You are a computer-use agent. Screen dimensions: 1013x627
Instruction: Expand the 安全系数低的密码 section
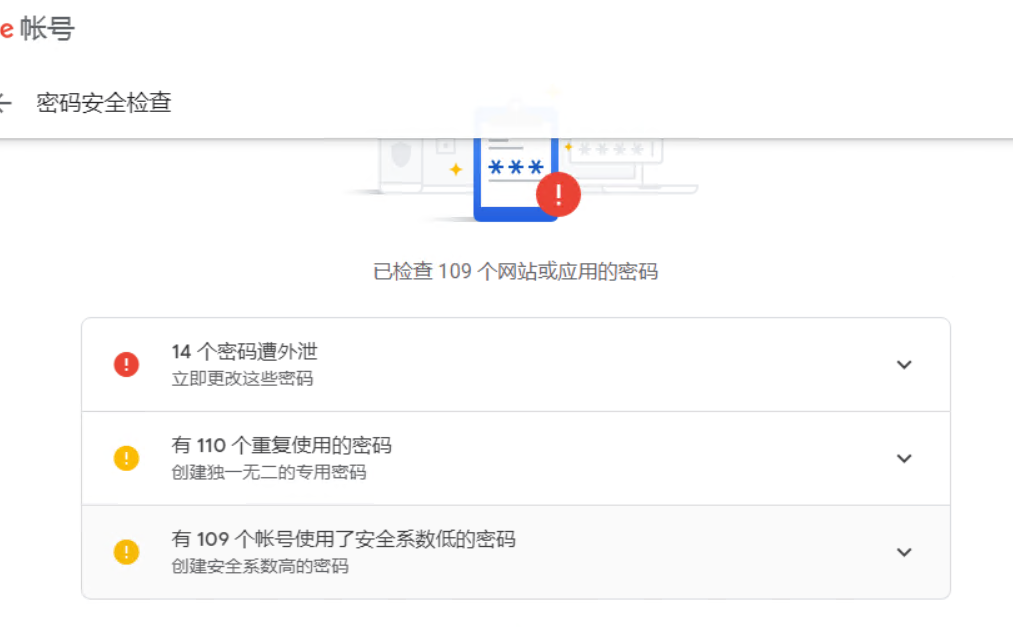pyautogui.click(x=904, y=551)
